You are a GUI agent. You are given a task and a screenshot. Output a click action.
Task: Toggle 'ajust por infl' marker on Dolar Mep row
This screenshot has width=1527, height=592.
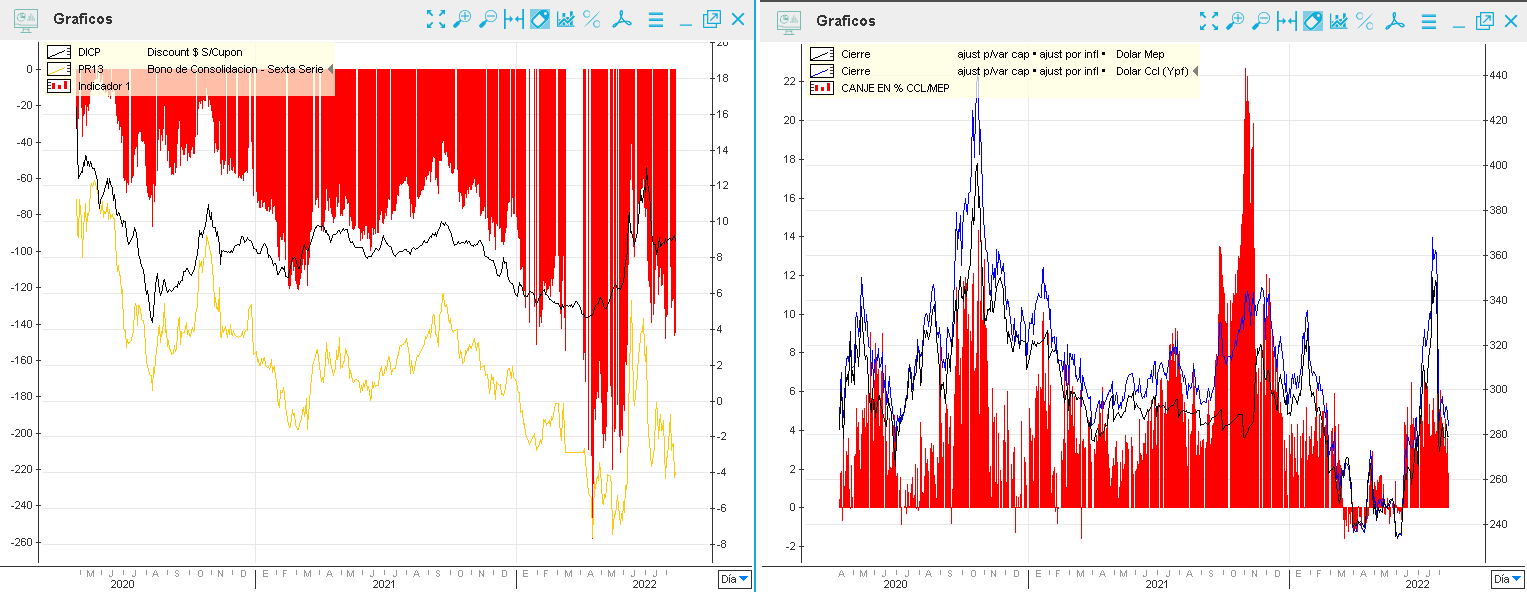click(x=1102, y=54)
